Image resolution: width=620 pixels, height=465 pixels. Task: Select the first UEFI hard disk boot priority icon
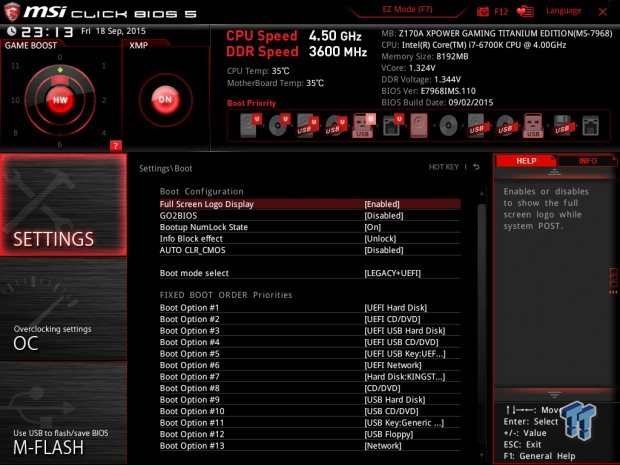251,125
